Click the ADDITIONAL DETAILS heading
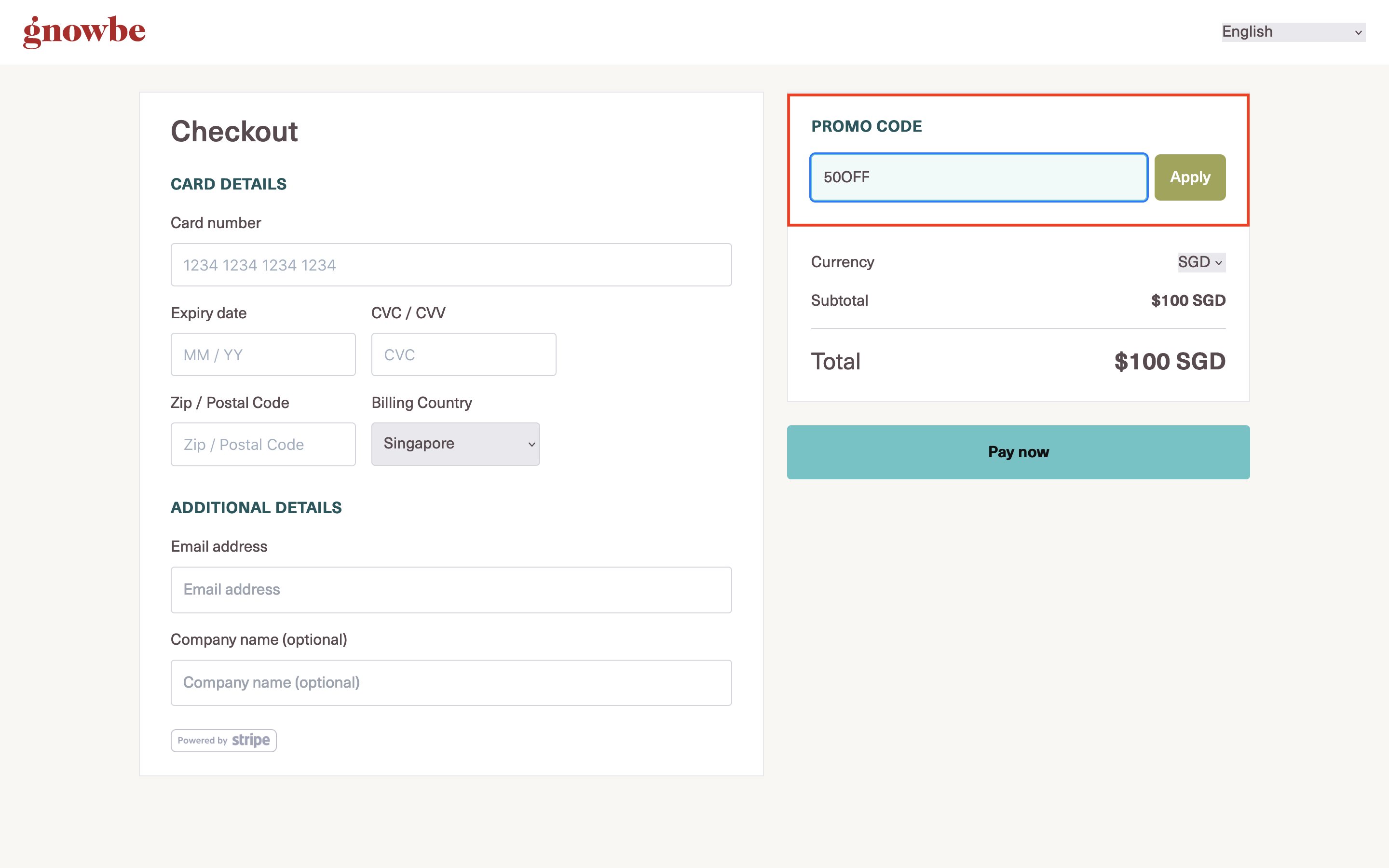This screenshot has height=868, width=1389. 256,507
